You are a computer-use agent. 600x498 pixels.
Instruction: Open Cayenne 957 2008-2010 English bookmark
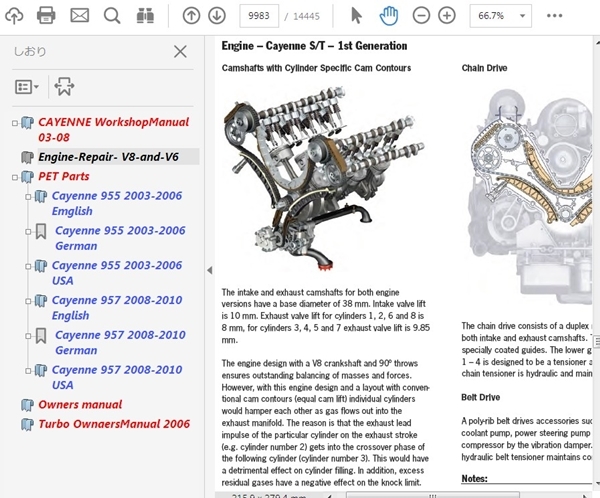117,308
